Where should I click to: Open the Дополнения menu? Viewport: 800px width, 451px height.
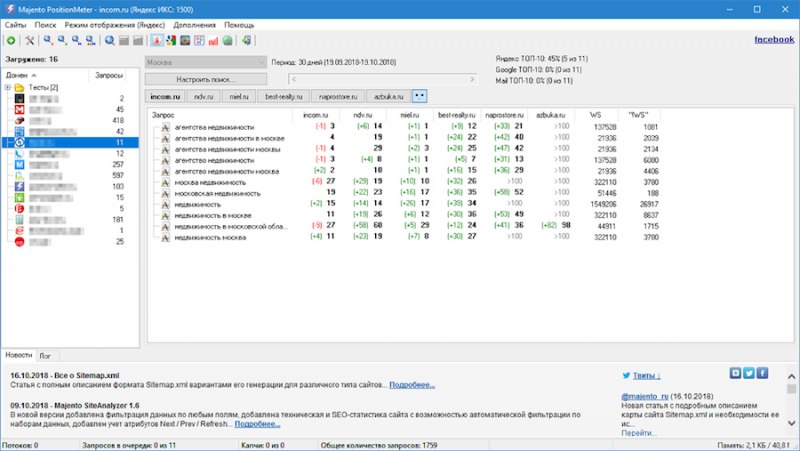pyautogui.click(x=194, y=25)
